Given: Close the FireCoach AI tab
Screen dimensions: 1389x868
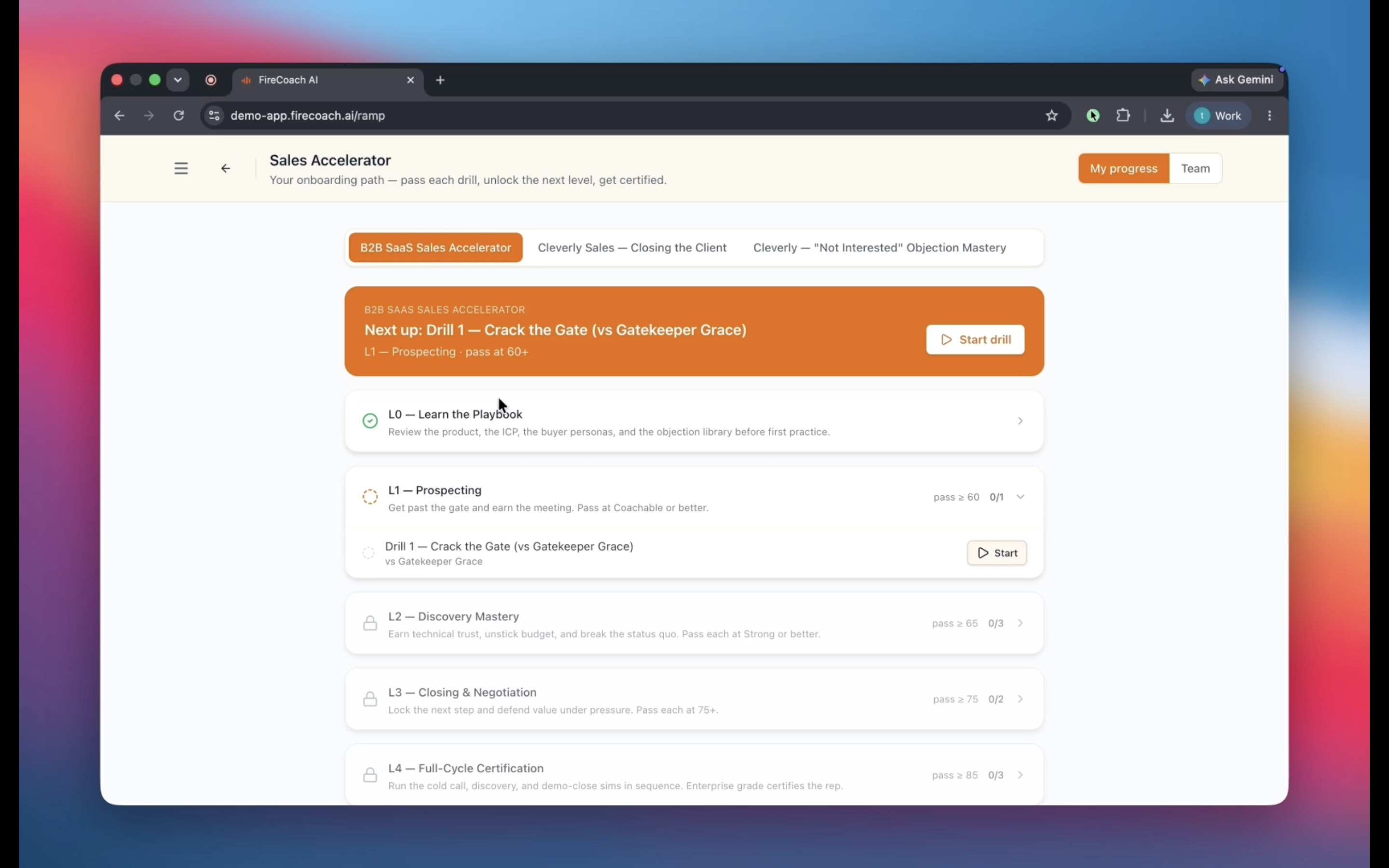Looking at the screenshot, I should [x=410, y=80].
